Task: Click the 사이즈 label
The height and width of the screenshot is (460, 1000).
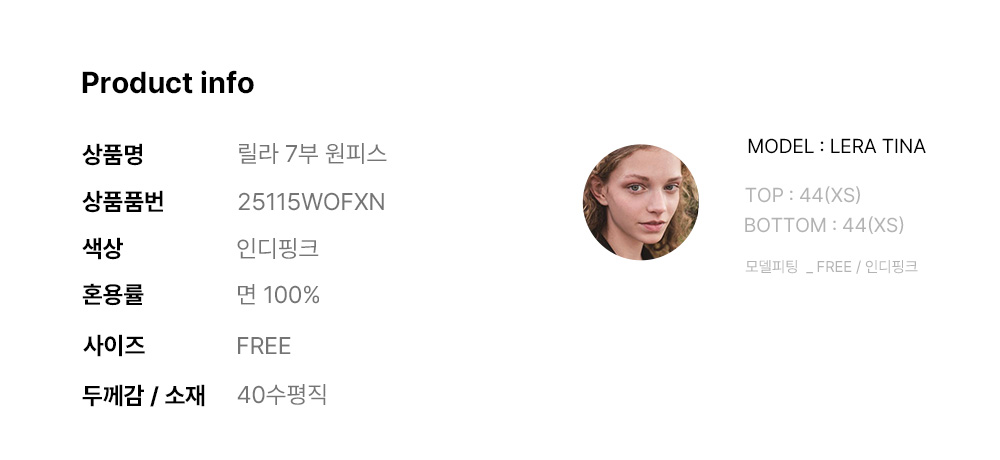Action: 114,346
